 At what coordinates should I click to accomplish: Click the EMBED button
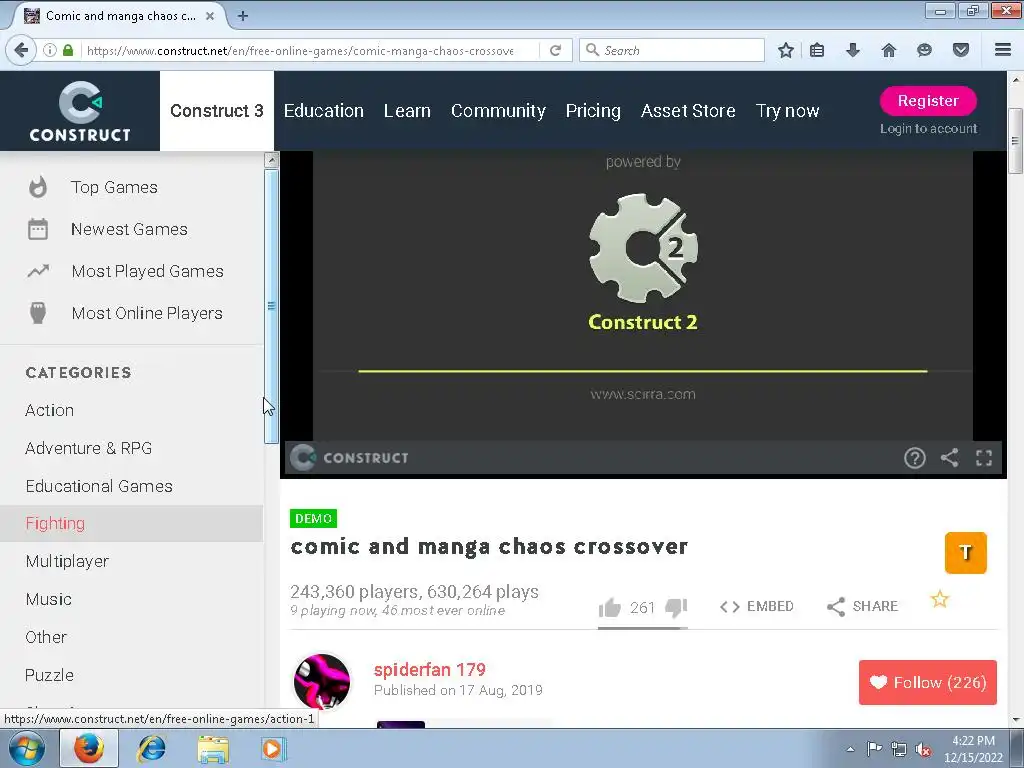tap(756, 607)
